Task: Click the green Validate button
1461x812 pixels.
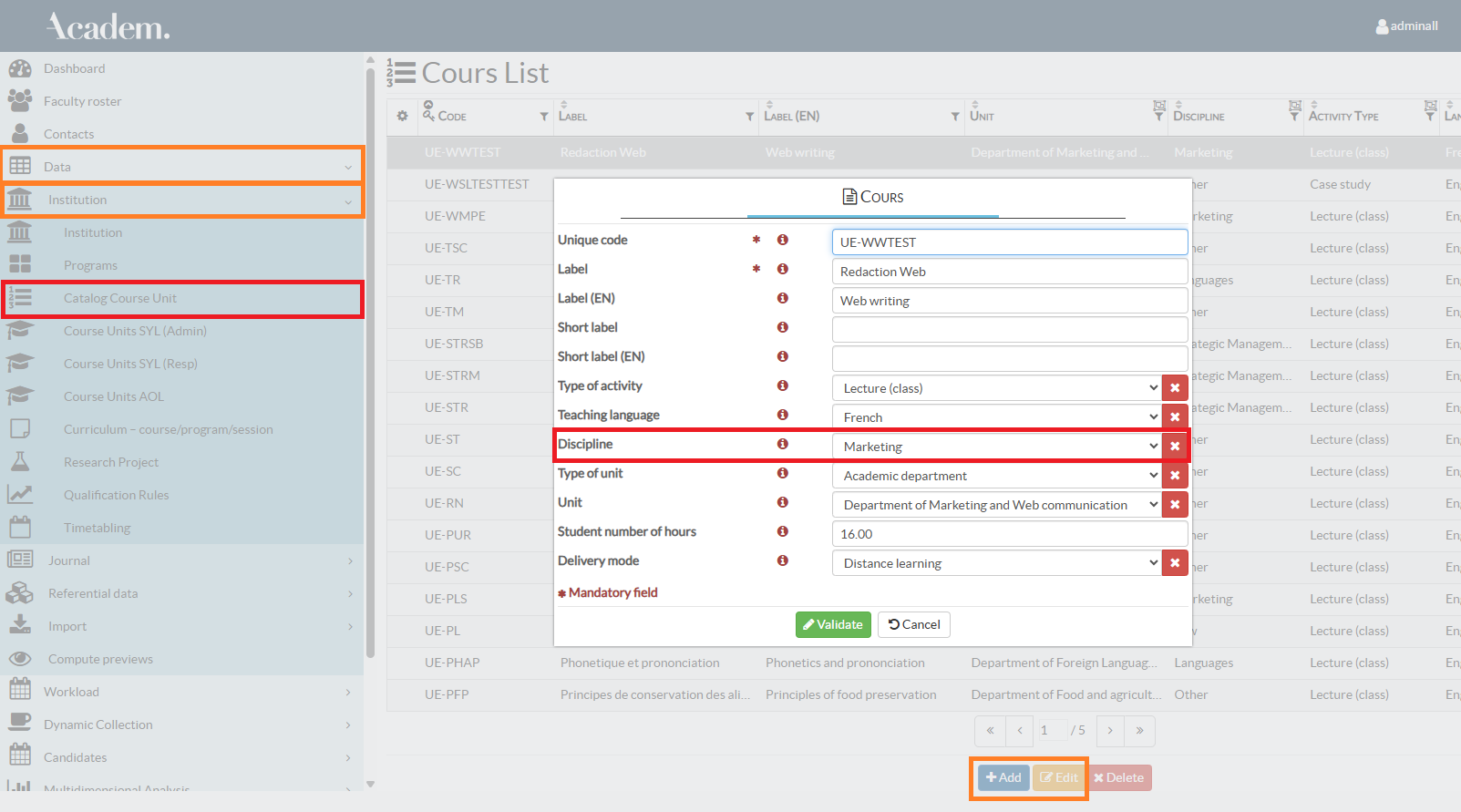Action: (833, 624)
